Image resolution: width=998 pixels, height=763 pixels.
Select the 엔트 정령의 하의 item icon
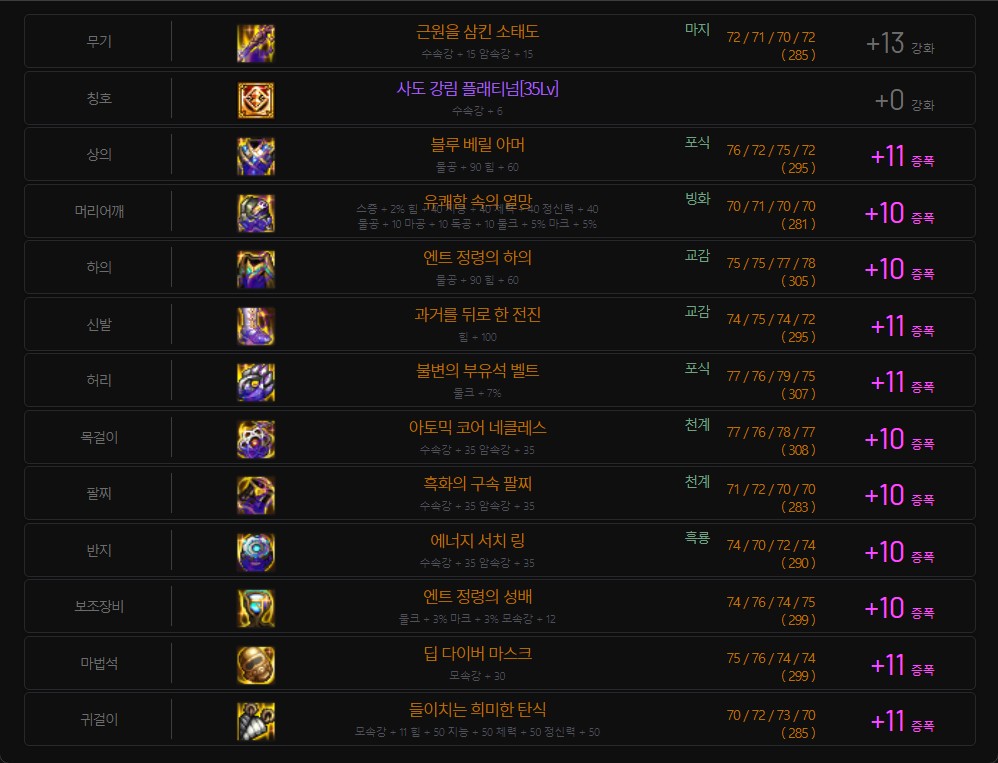point(255,269)
